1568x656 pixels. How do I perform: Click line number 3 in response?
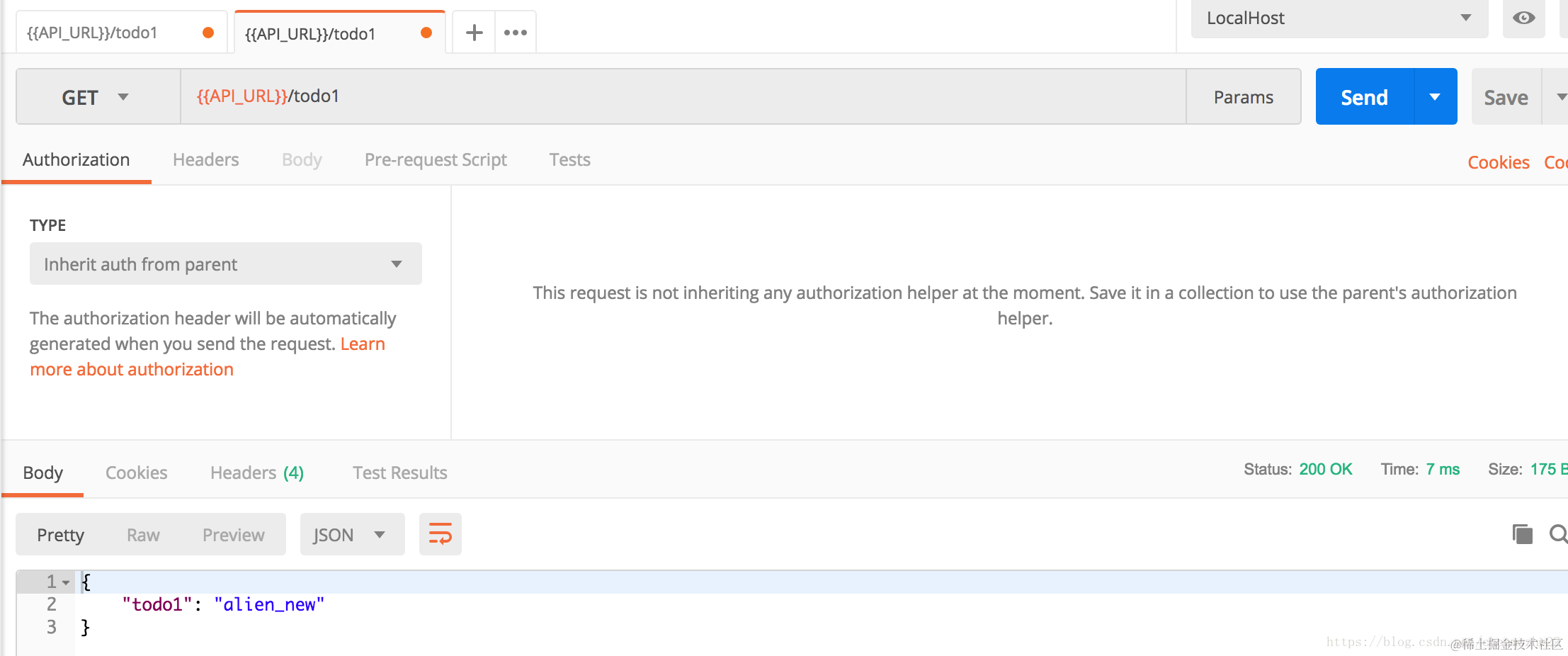pos(51,627)
